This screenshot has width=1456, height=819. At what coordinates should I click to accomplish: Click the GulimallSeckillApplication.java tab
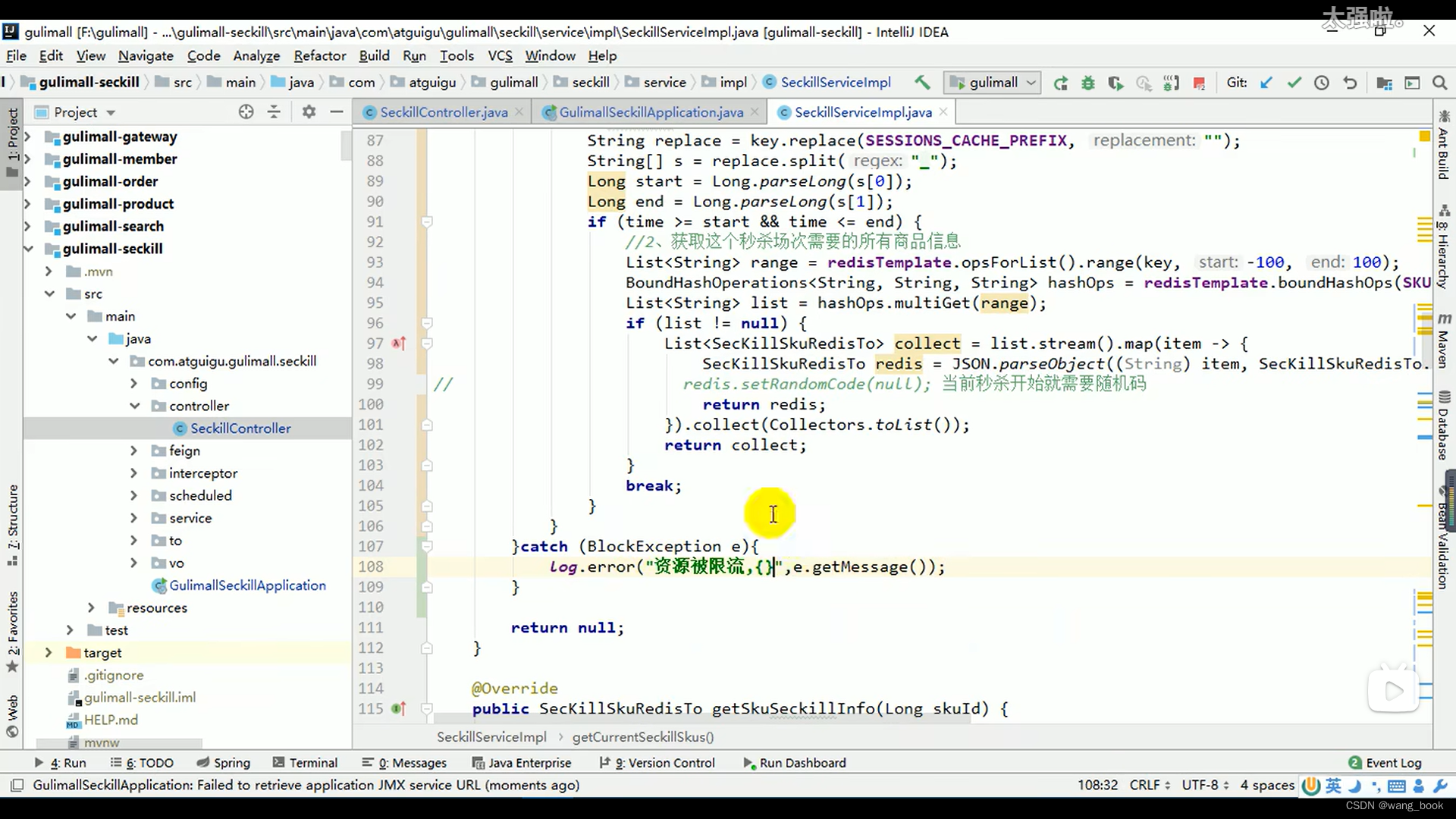point(651,112)
